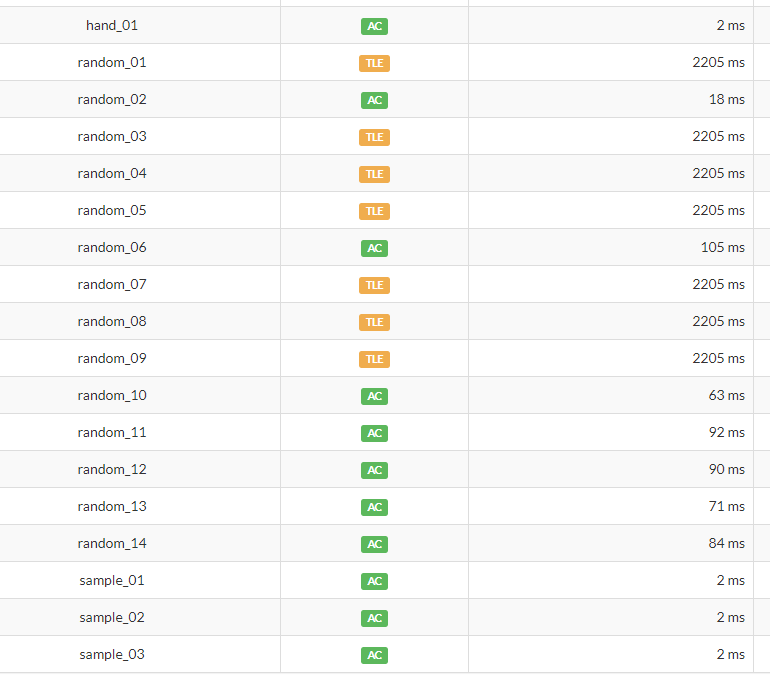Click the 2205 ms time for random_01
Viewport: 770px width, 685px height.
(718, 62)
